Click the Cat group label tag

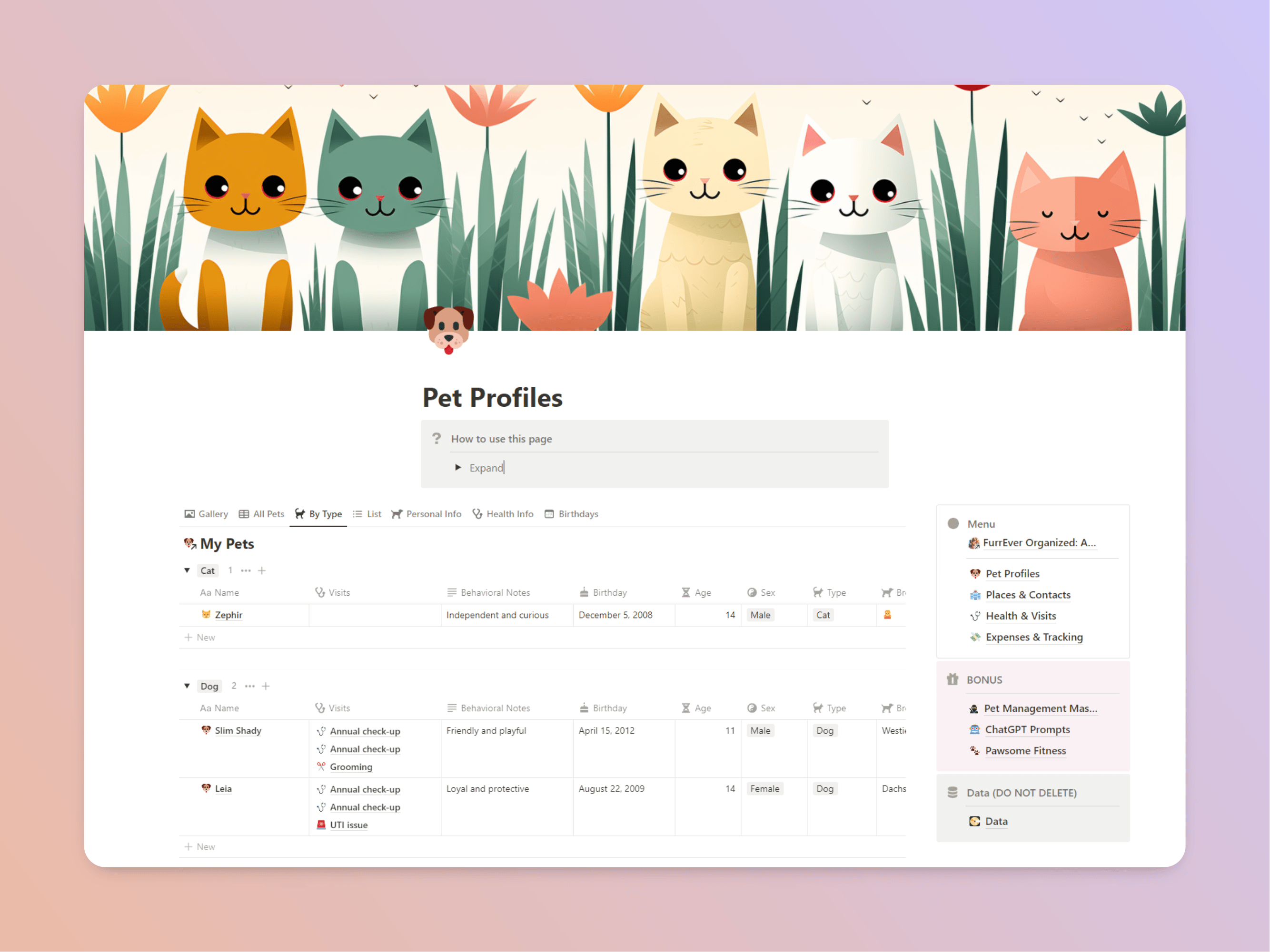coord(207,571)
